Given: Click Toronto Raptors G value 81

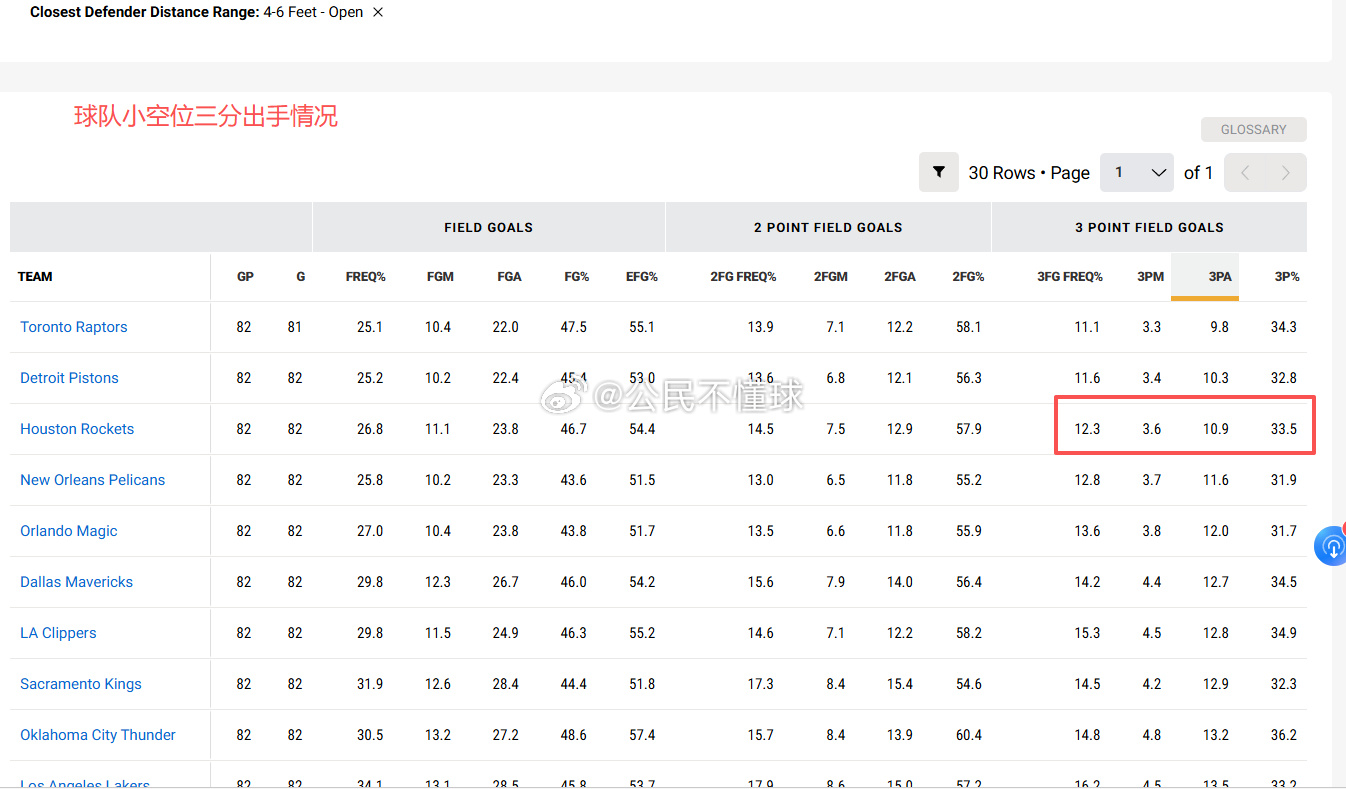Looking at the screenshot, I should click(295, 327).
